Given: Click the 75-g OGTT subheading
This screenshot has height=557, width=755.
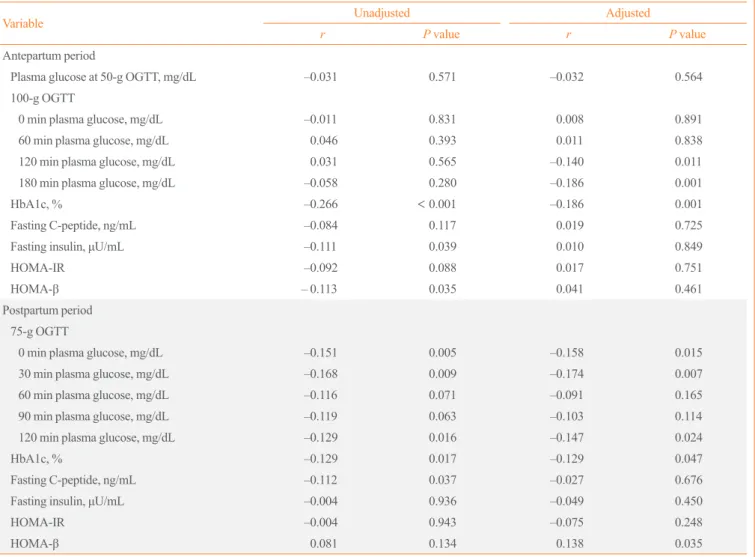Looking at the screenshot, I should [x=39, y=332].
